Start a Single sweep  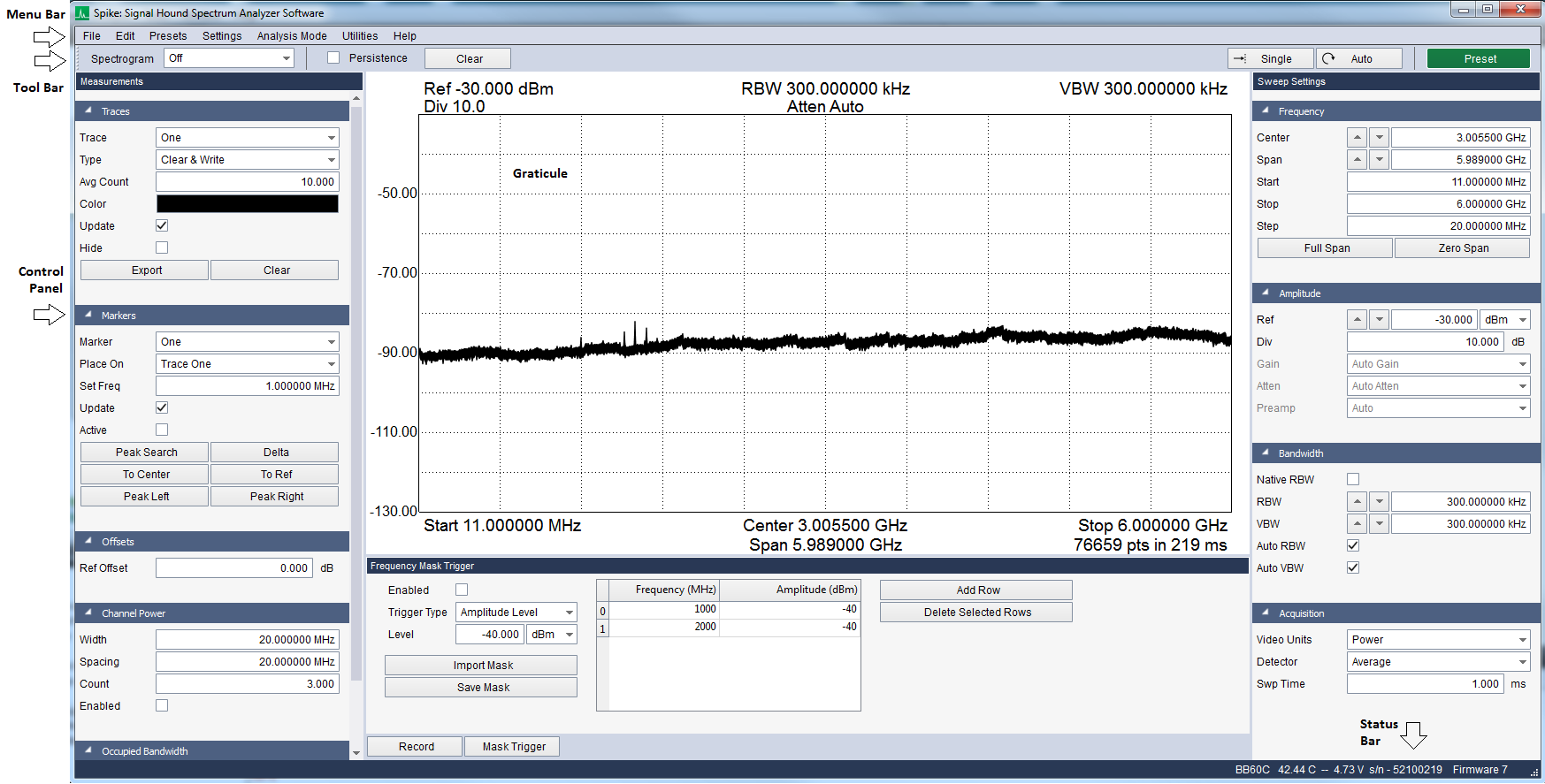coord(1271,59)
